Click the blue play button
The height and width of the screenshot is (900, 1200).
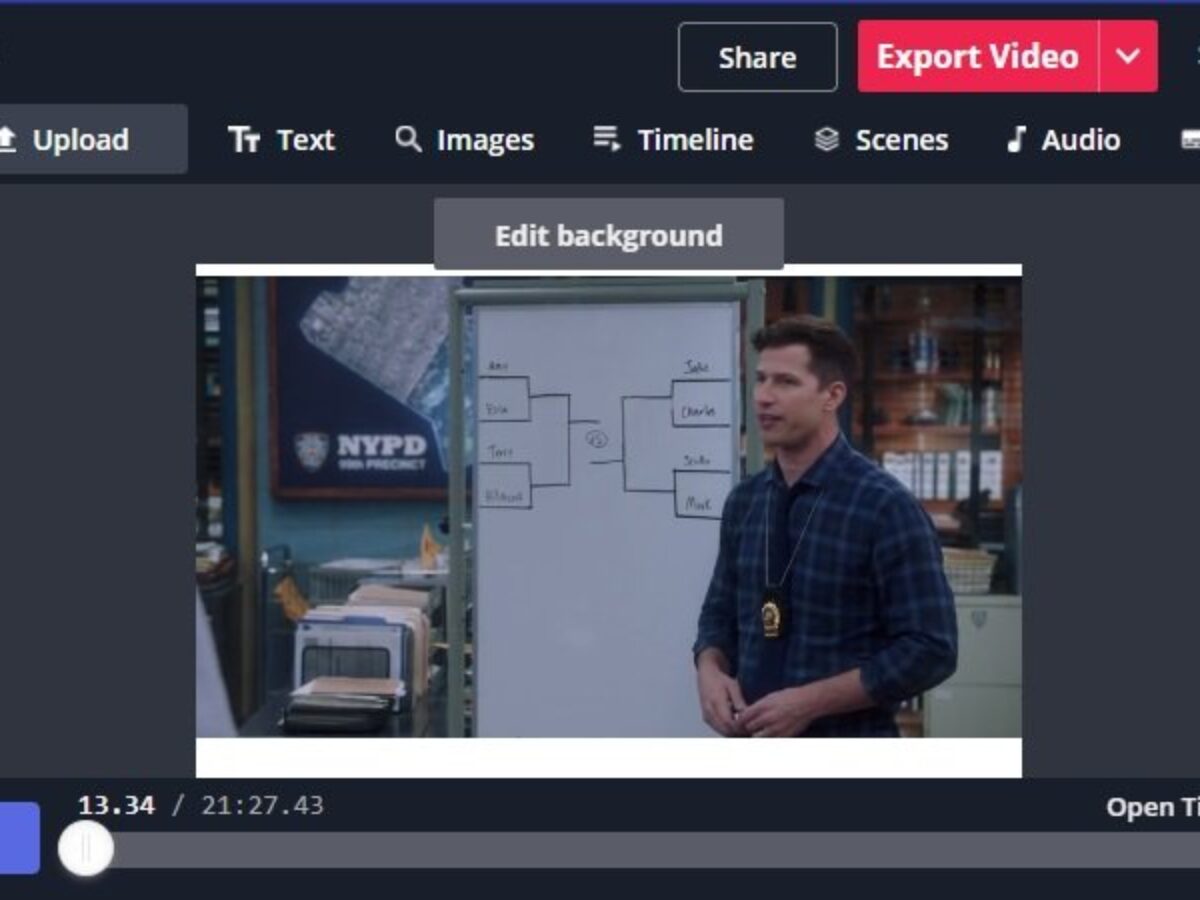pyautogui.click(x=19, y=837)
